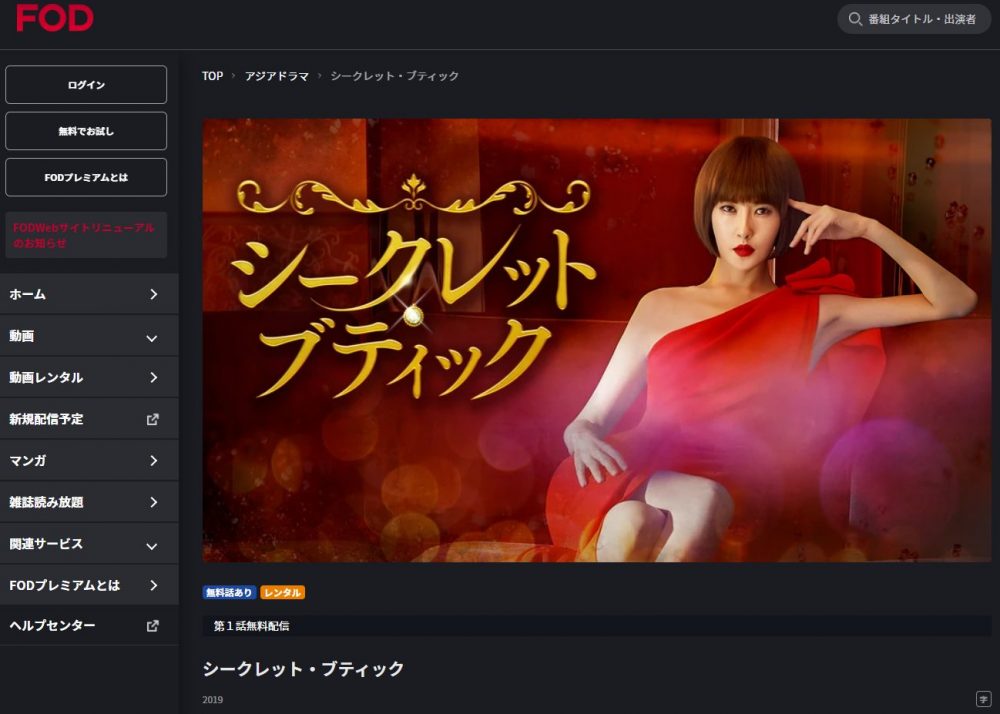Open マンガ in the sidebar
This screenshot has height=714, width=1000.
click(x=89, y=460)
